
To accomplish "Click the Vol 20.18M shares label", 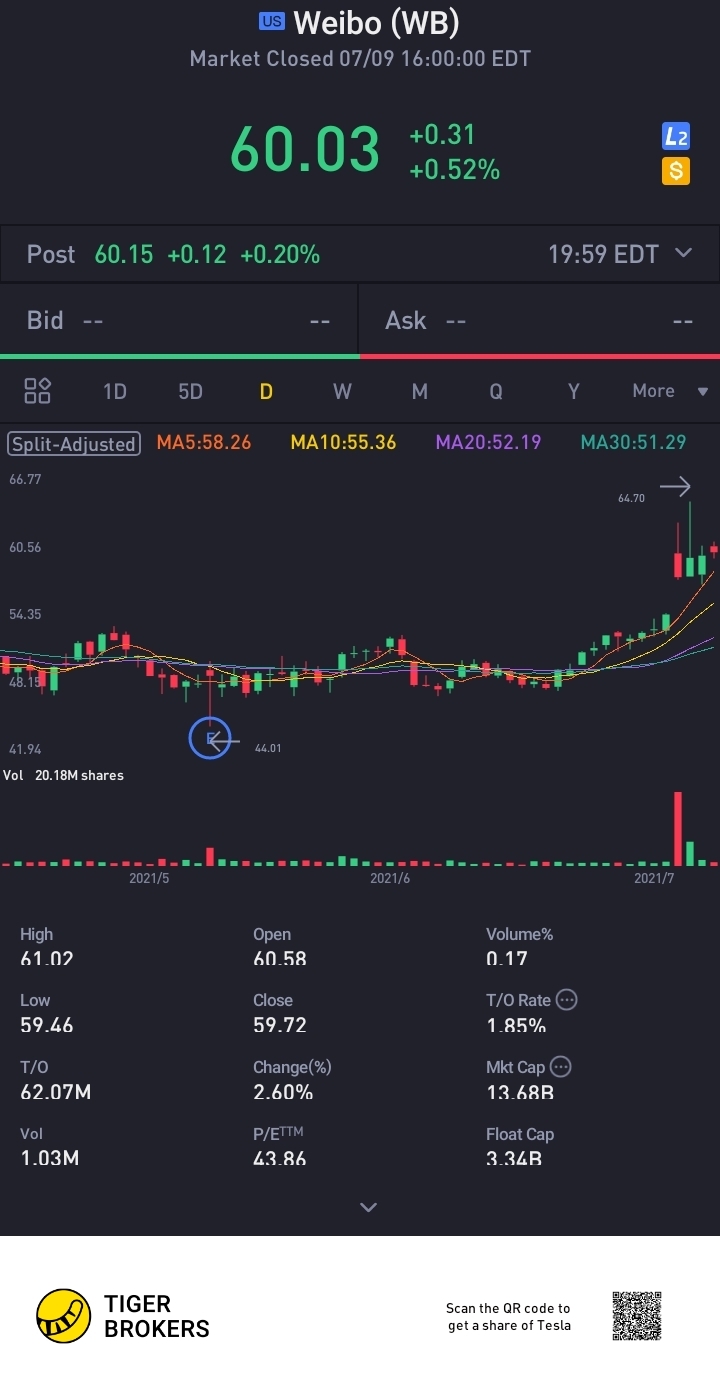I will click(64, 775).
